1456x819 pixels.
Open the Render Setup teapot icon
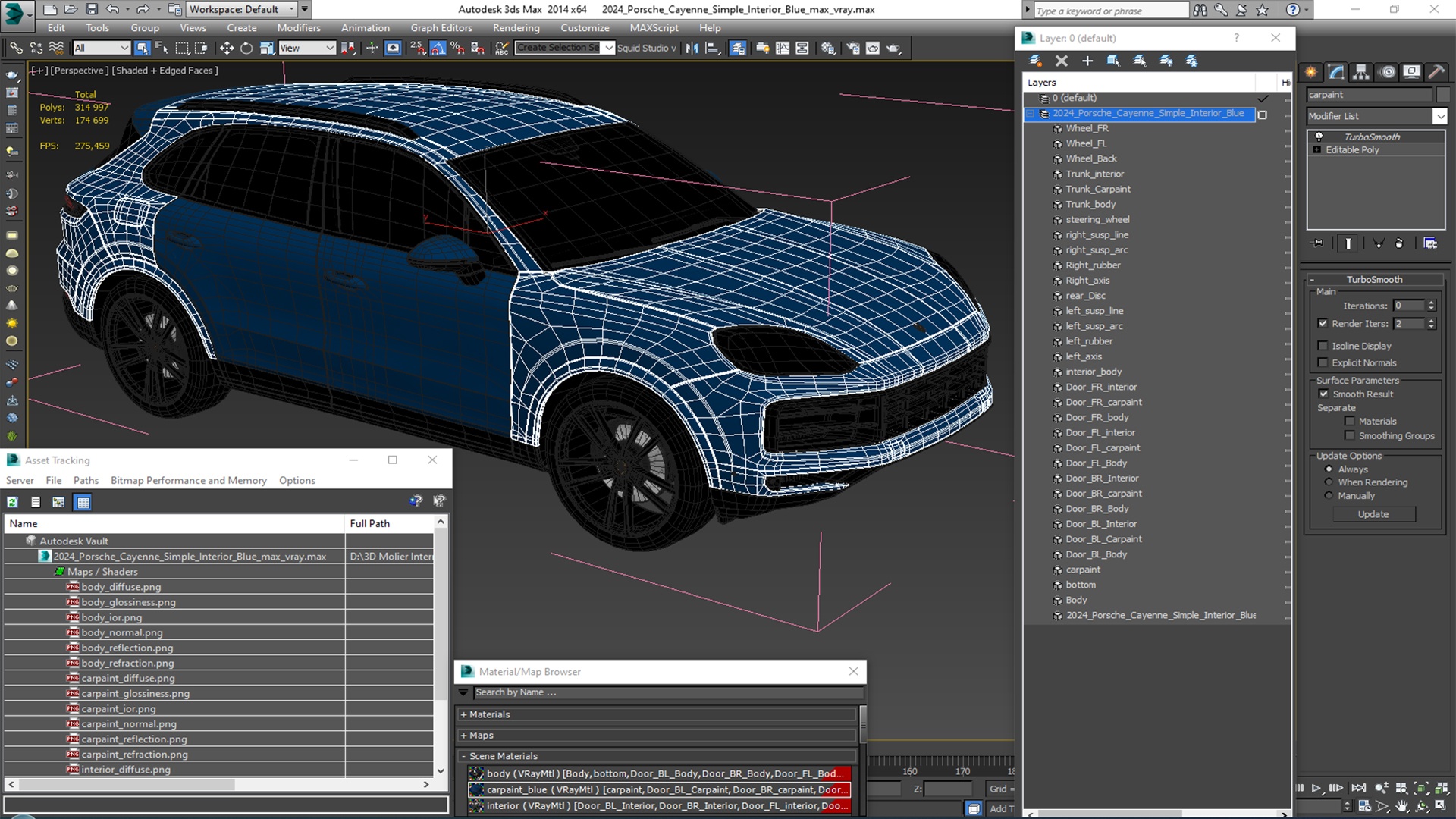tap(853, 48)
